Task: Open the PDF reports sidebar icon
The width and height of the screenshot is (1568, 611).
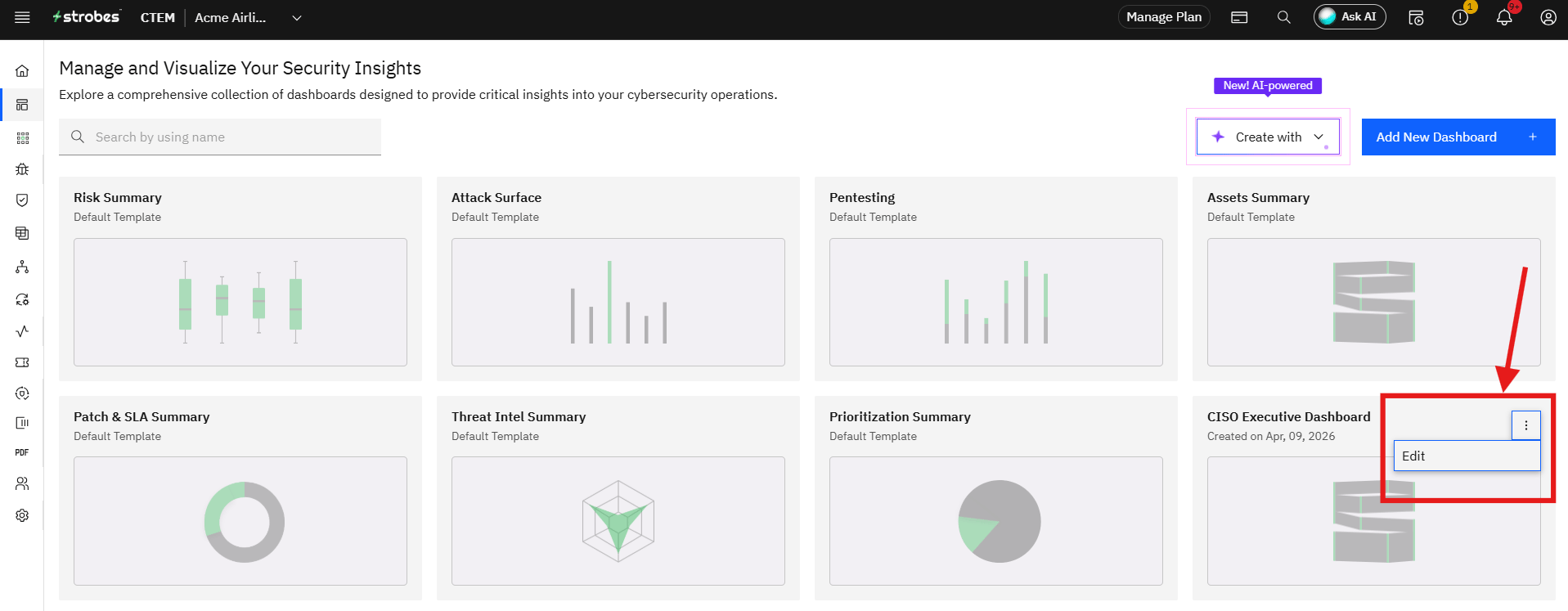Action: pyautogui.click(x=22, y=452)
